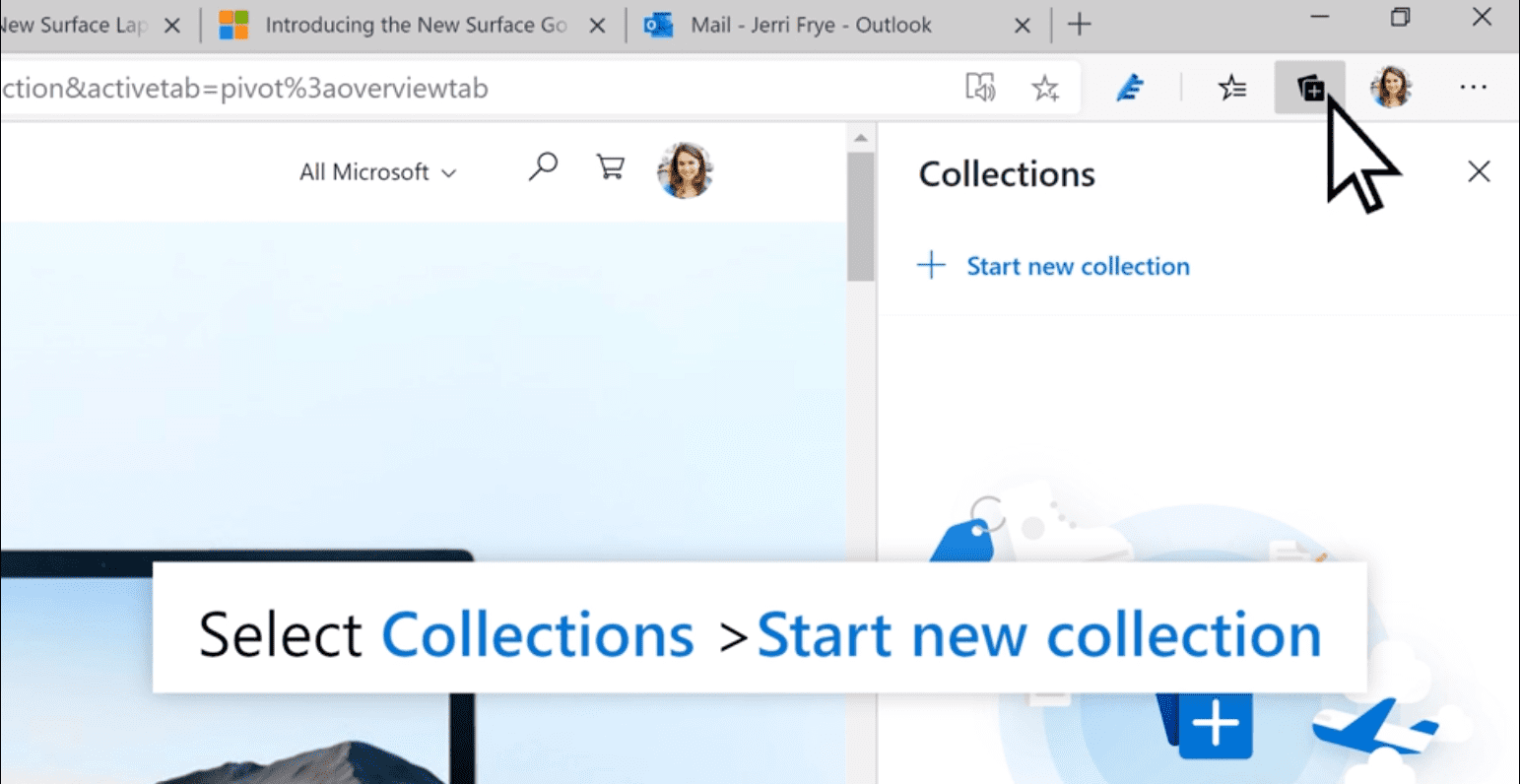Viewport: 1520px width, 784px height.
Task: Close the Introducing the New Surface Go tab
Action: [597, 26]
